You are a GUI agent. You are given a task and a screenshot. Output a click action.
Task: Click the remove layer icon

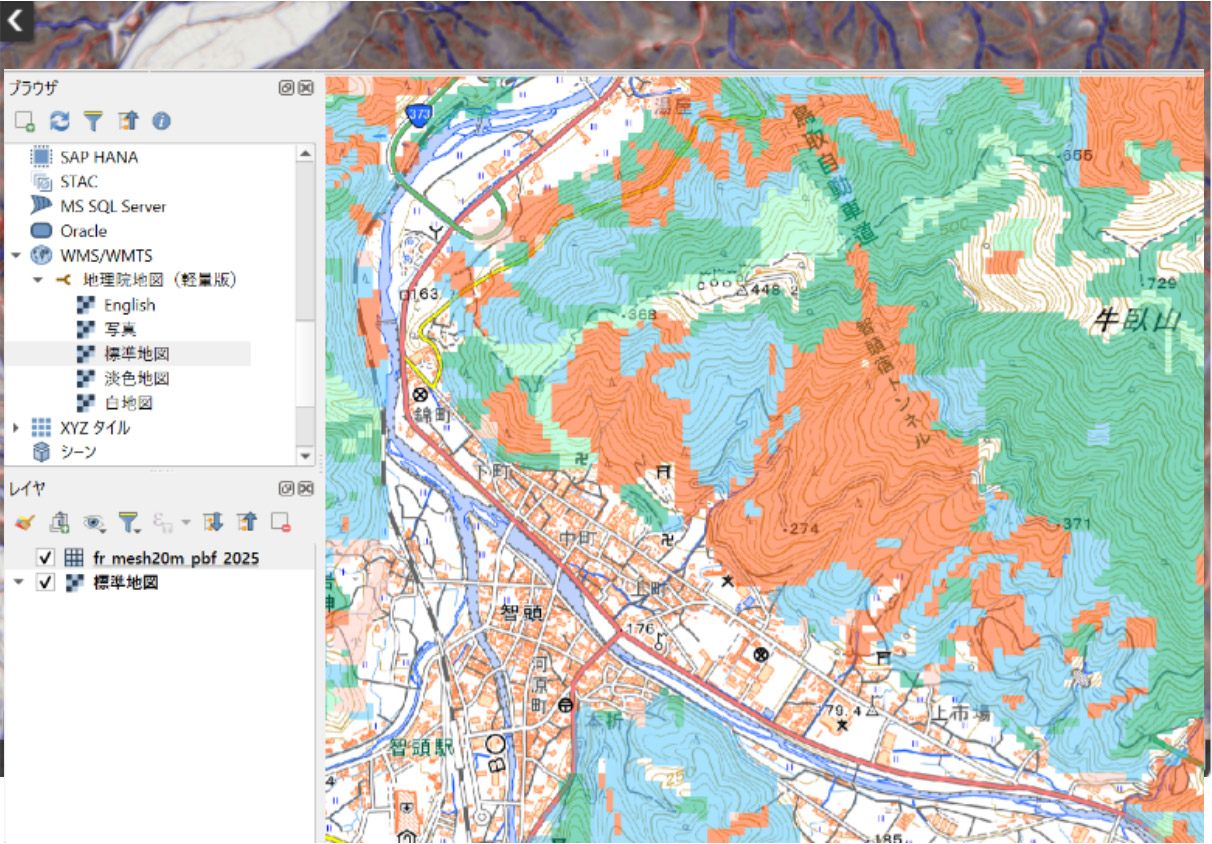281,521
